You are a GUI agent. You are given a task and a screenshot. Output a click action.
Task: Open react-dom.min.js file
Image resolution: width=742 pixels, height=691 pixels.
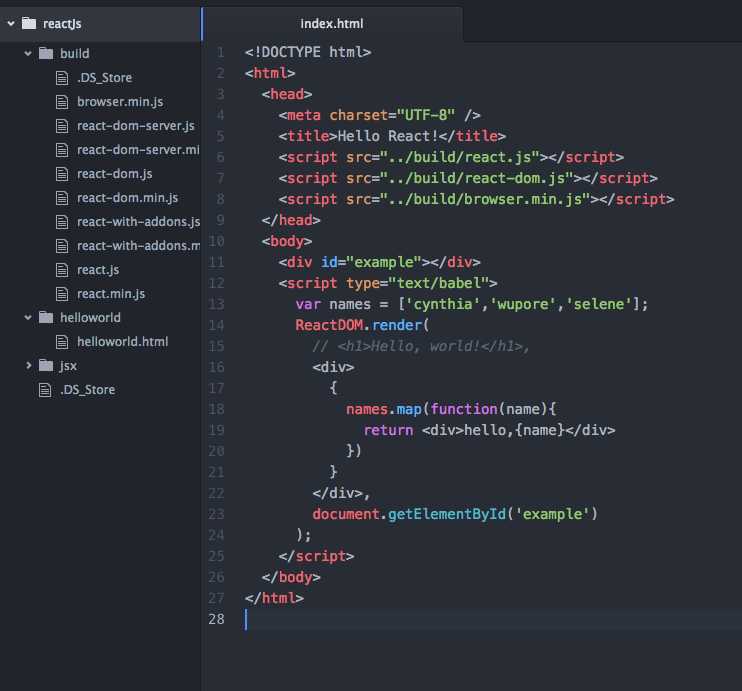128,198
